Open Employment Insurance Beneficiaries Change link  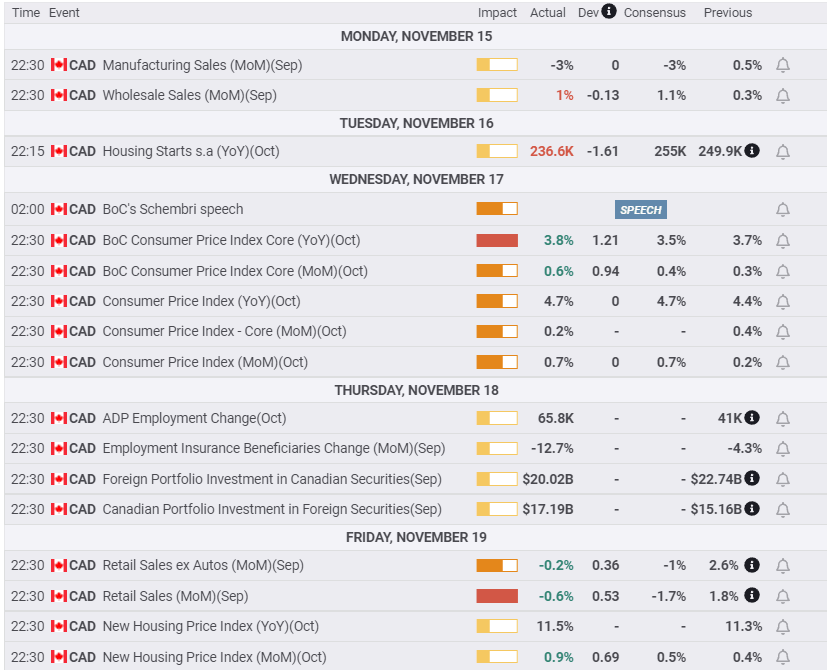(273, 449)
